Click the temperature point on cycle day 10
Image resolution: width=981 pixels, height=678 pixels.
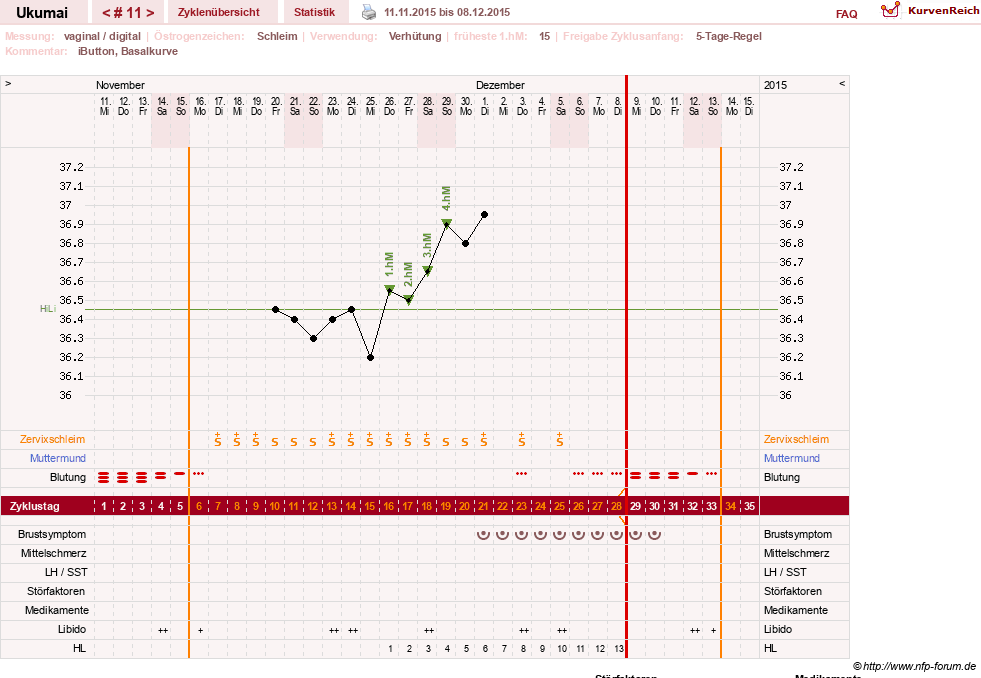pos(275,310)
